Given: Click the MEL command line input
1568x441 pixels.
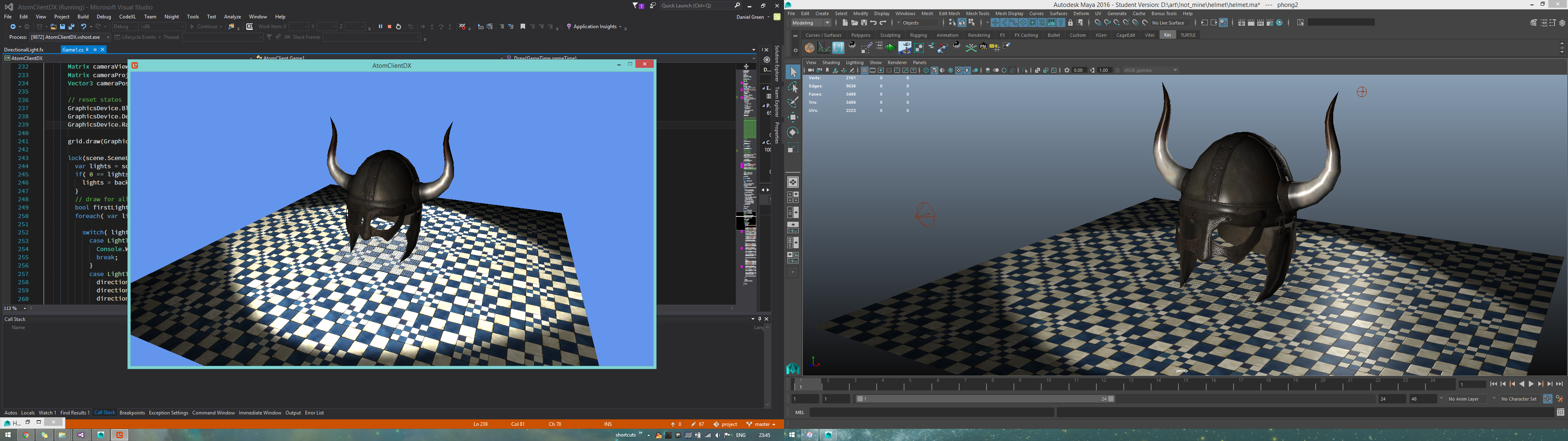Looking at the screenshot, I should (x=931, y=413).
